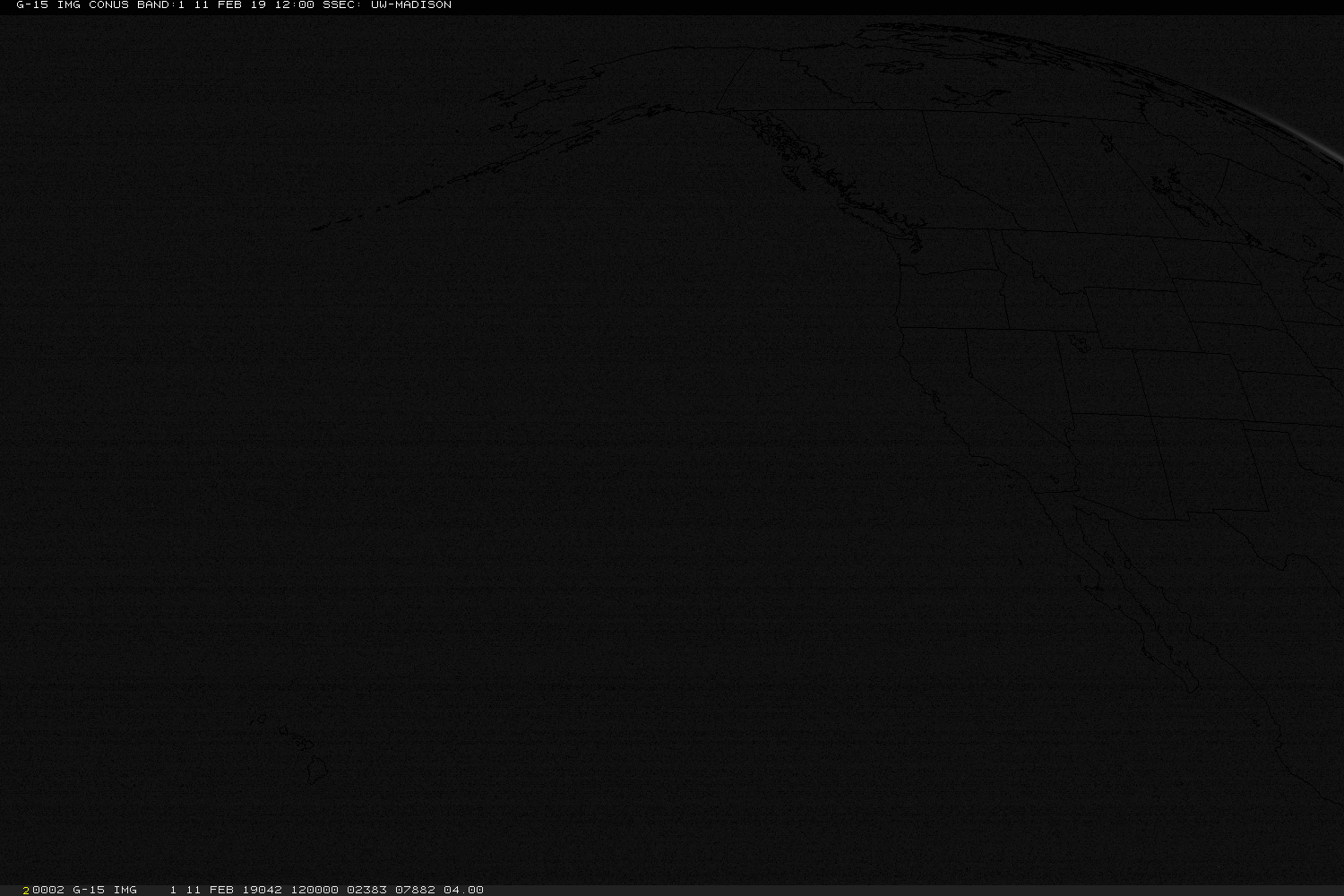The width and height of the screenshot is (1344, 896).
Task: Click the yellow 2 in footer
Action: (26, 890)
